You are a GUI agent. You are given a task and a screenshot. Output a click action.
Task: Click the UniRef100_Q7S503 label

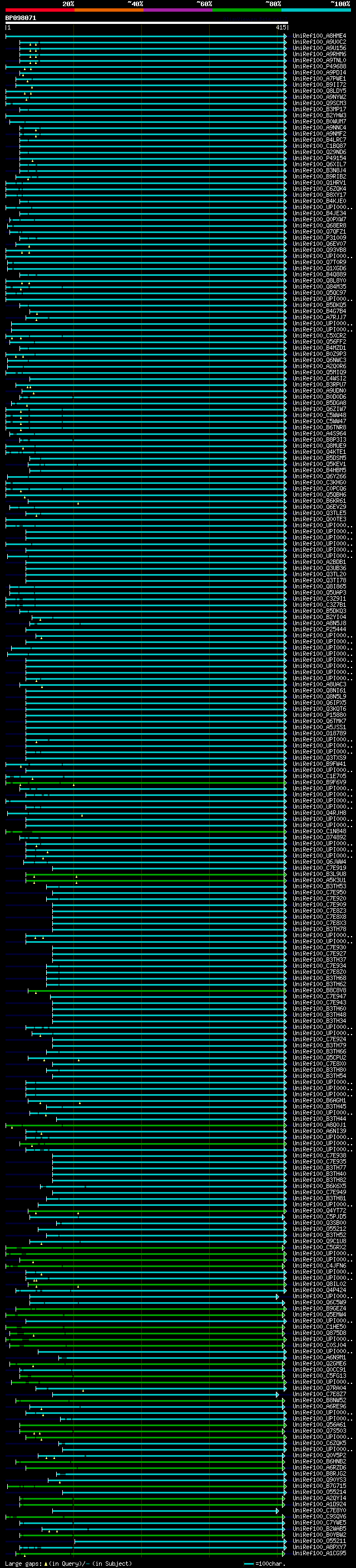pyautogui.click(x=319, y=1431)
